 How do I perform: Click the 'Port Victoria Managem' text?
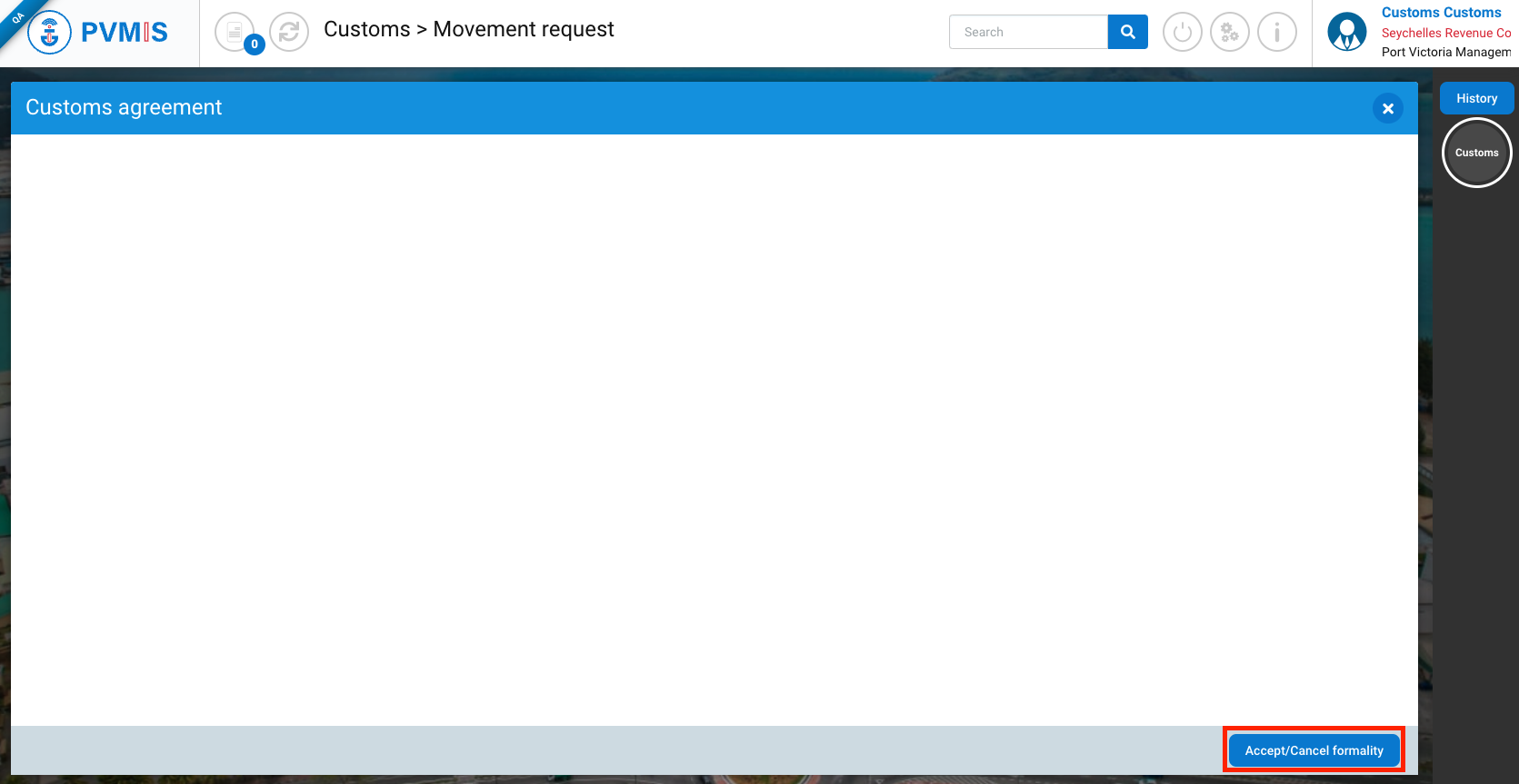coord(1445,52)
